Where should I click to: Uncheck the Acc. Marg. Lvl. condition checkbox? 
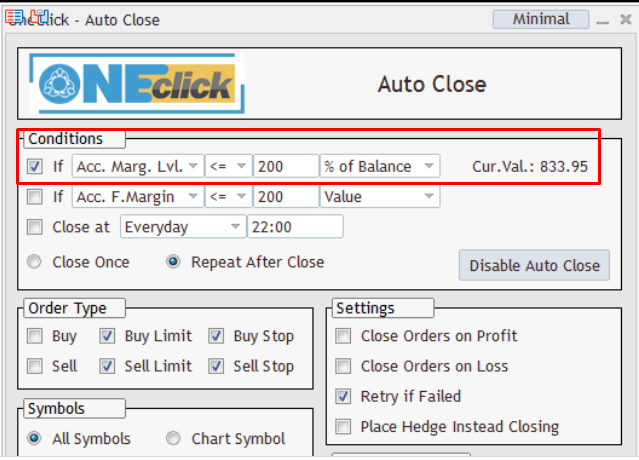click(35, 166)
